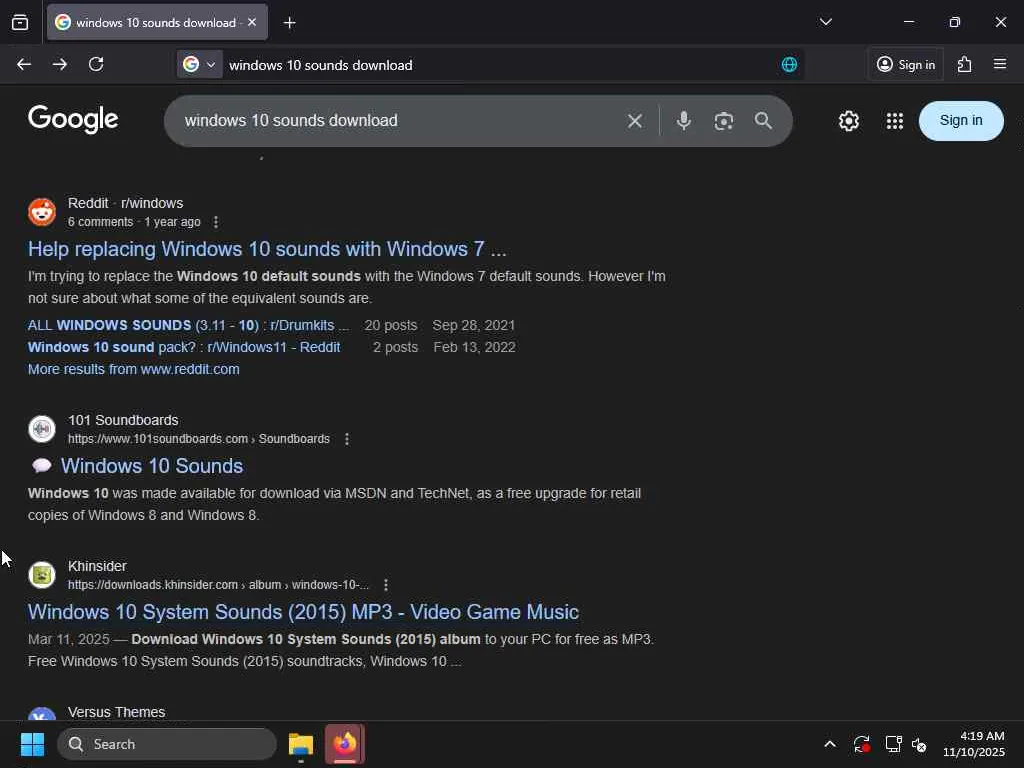
Task: Click the 'Khinsider' site name text
Action: click(97, 566)
